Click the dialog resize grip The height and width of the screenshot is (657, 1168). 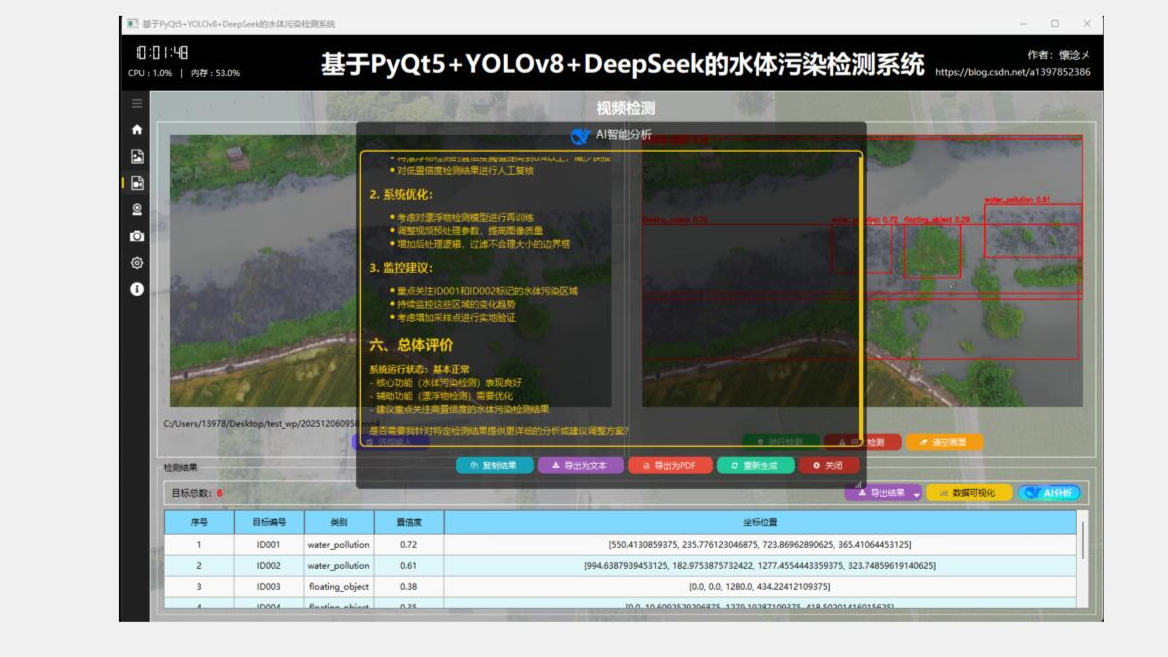(859, 483)
